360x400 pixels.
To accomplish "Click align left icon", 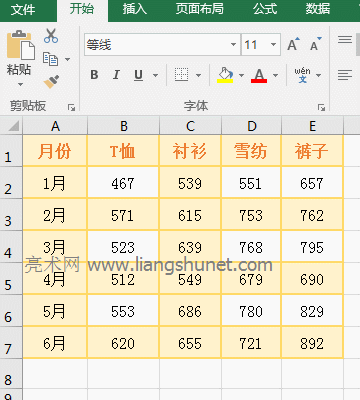I will pos(345,75).
